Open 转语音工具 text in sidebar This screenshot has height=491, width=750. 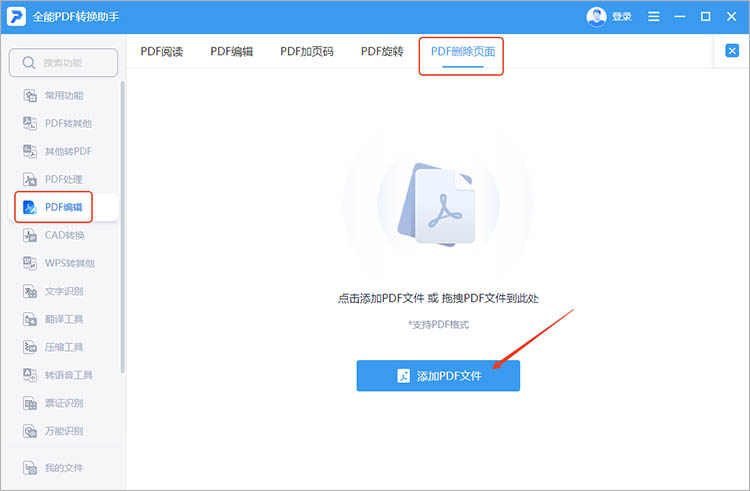click(x=69, y=375)
